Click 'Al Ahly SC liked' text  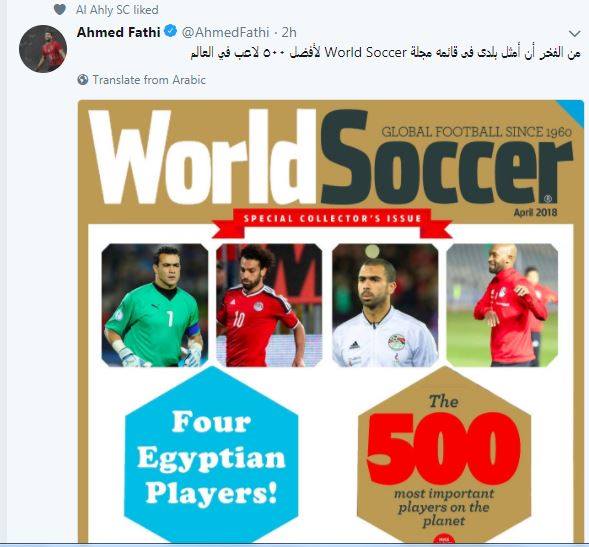coord(117,9)
